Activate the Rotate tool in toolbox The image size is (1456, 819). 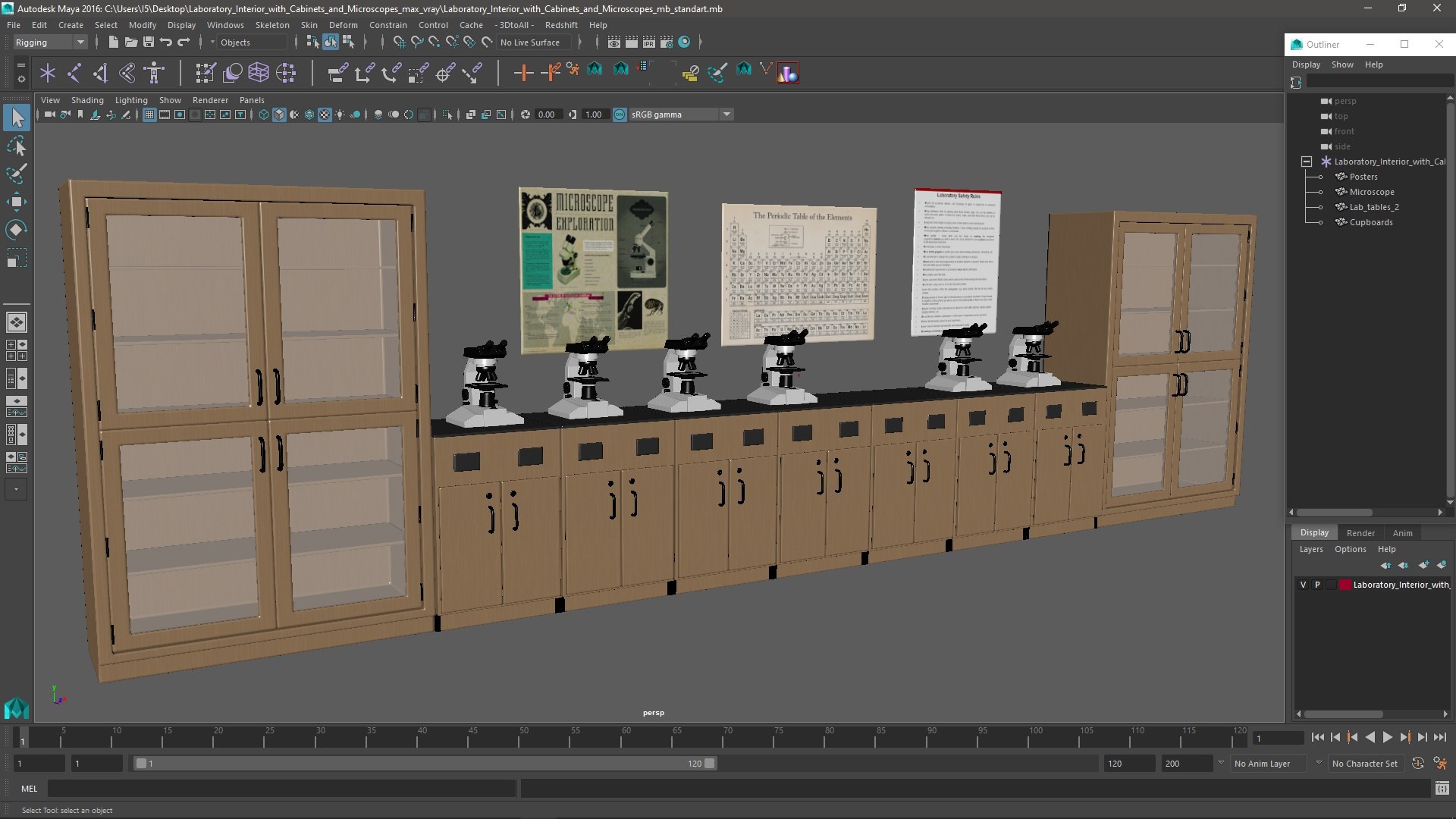(17, 230)
